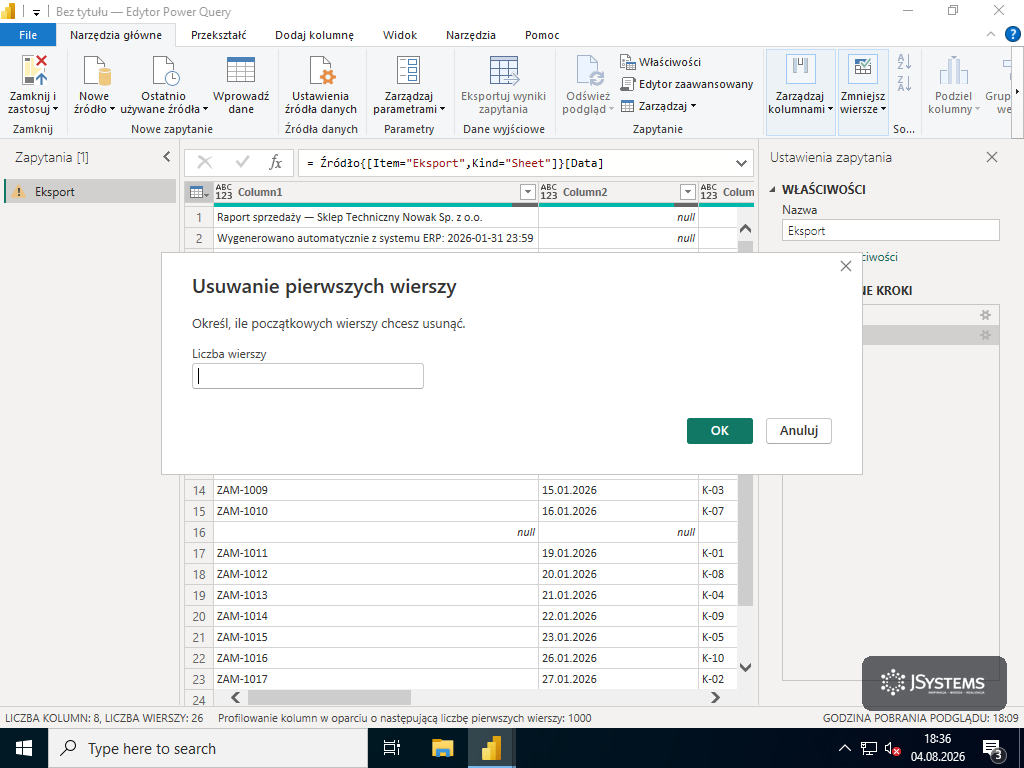This screenshot has height=768, width=1024.
Task: Open Column2 filter dropdown
Action: pos(687,192)
